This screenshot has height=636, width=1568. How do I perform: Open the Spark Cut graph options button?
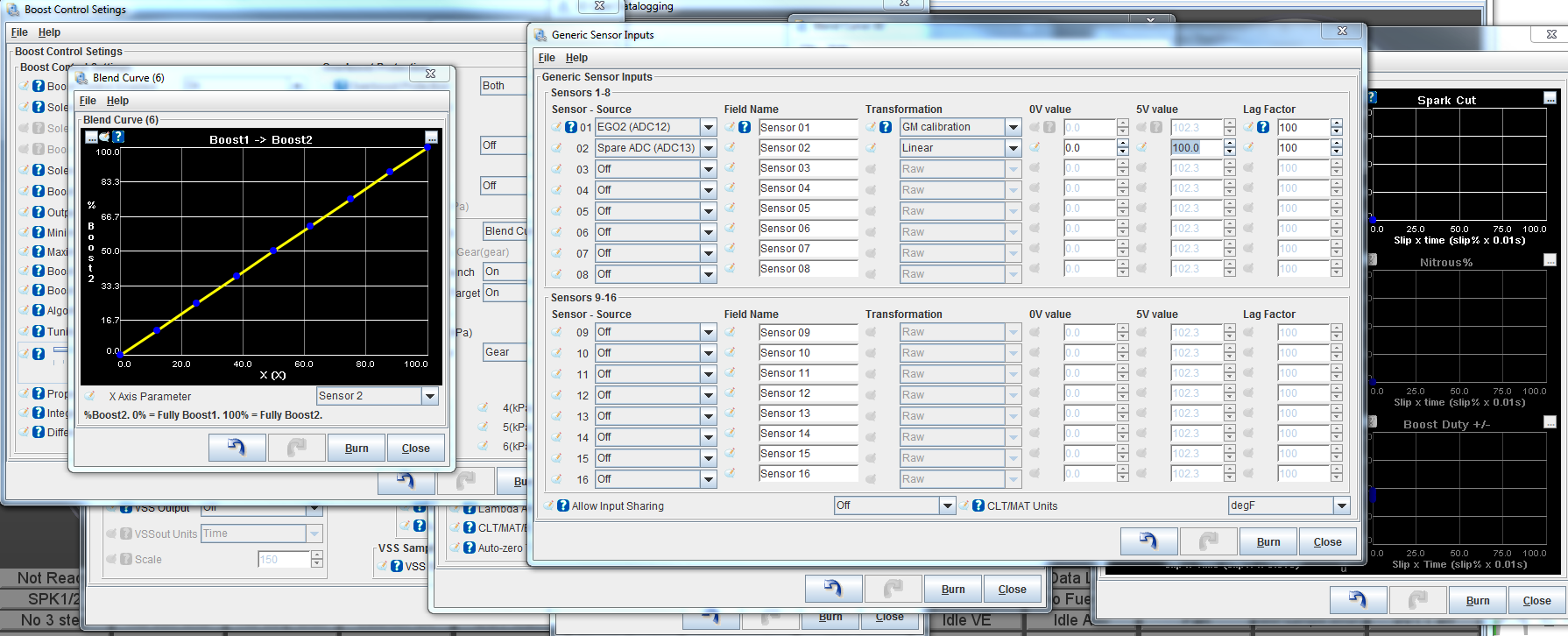click(1550, 98)
